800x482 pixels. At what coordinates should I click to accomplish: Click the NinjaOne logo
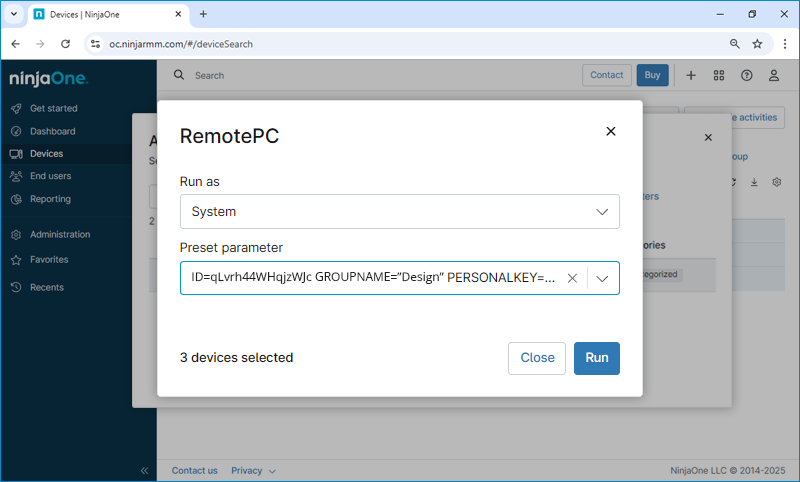coord(48,78)
